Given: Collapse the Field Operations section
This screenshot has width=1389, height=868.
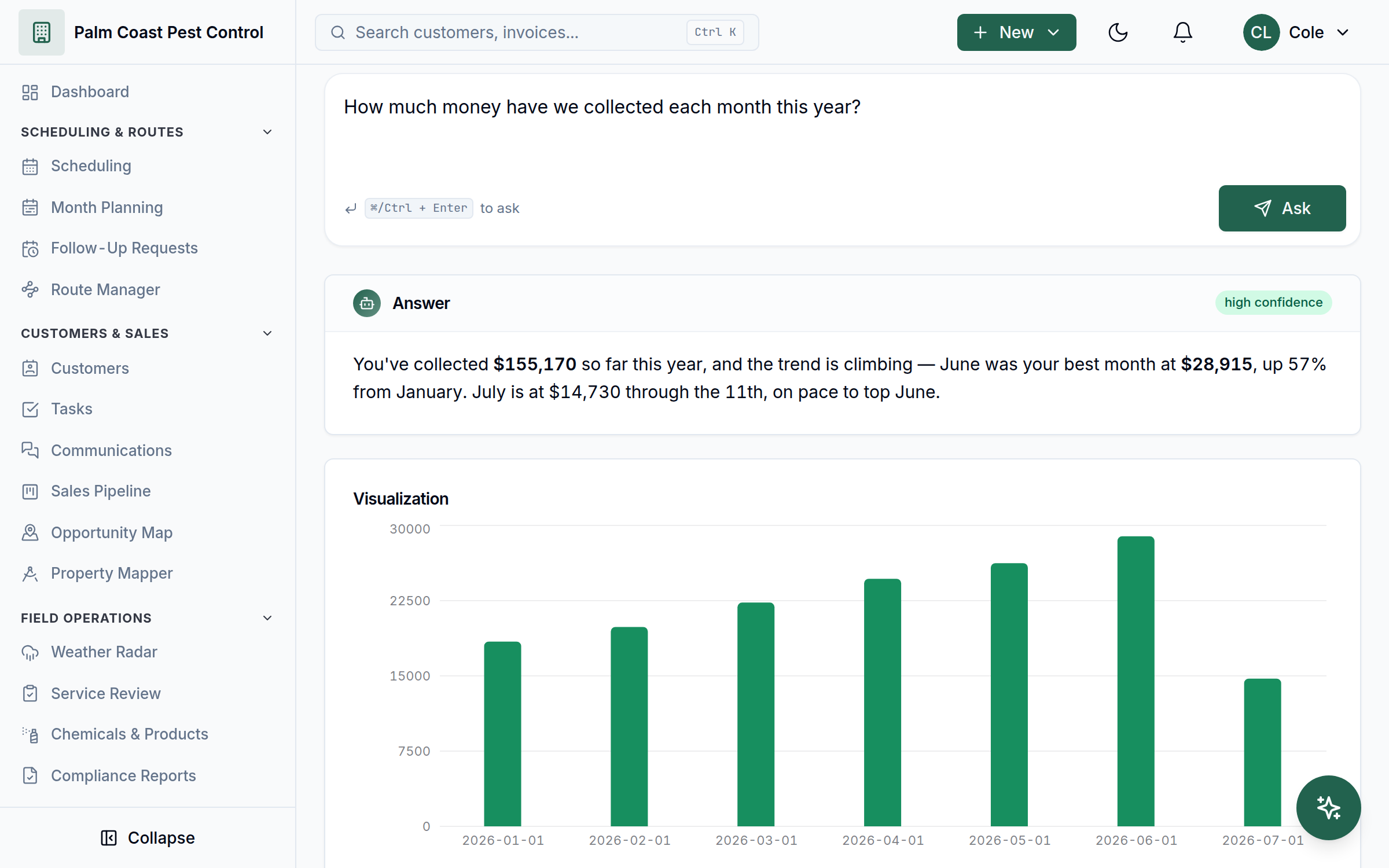Looking at the screenshot, I should [267, 618].
